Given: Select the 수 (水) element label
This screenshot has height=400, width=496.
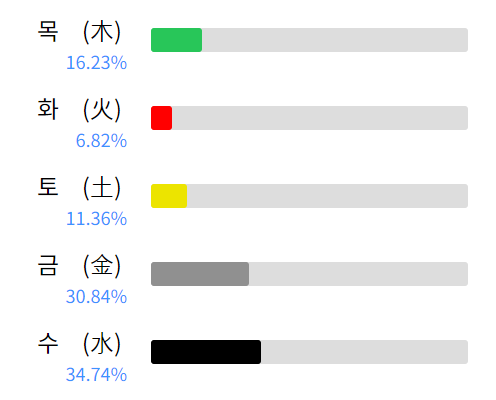Looking at the screenshot, I should [x=79, y=344].
